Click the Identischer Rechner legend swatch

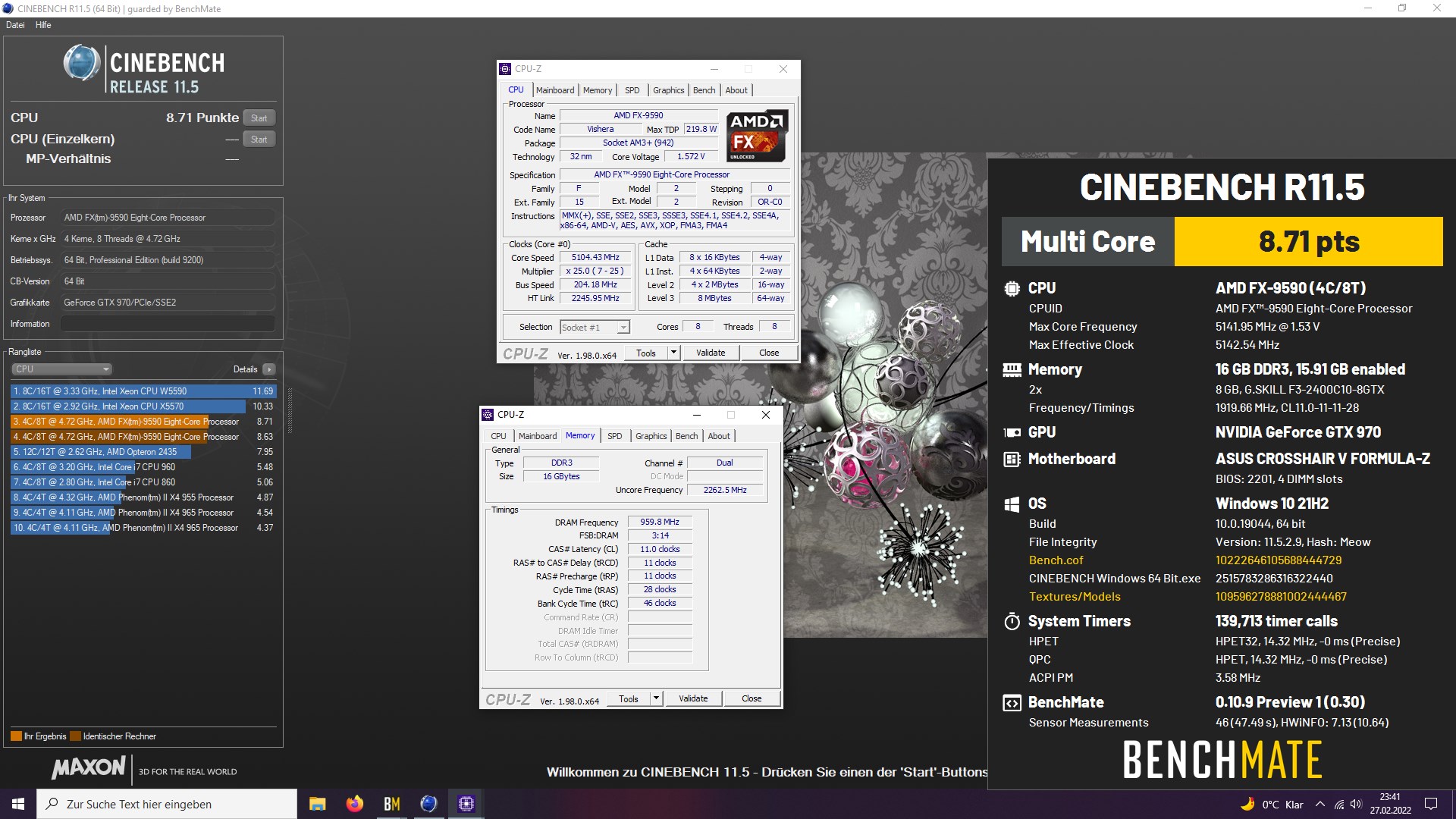[x=75, y=736]
